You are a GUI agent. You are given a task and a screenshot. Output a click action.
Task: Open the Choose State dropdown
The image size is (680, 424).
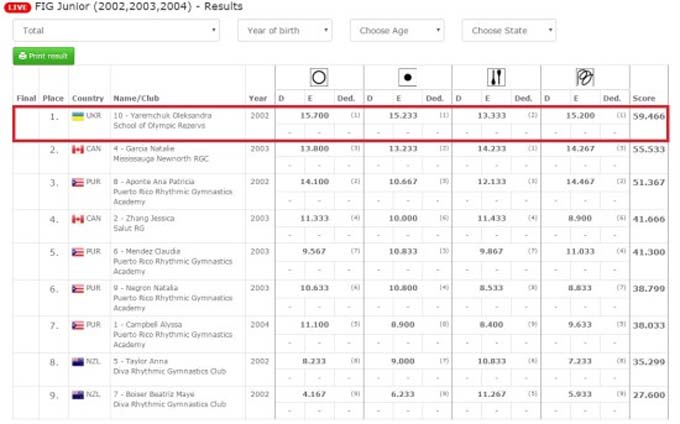pos(508,31)
